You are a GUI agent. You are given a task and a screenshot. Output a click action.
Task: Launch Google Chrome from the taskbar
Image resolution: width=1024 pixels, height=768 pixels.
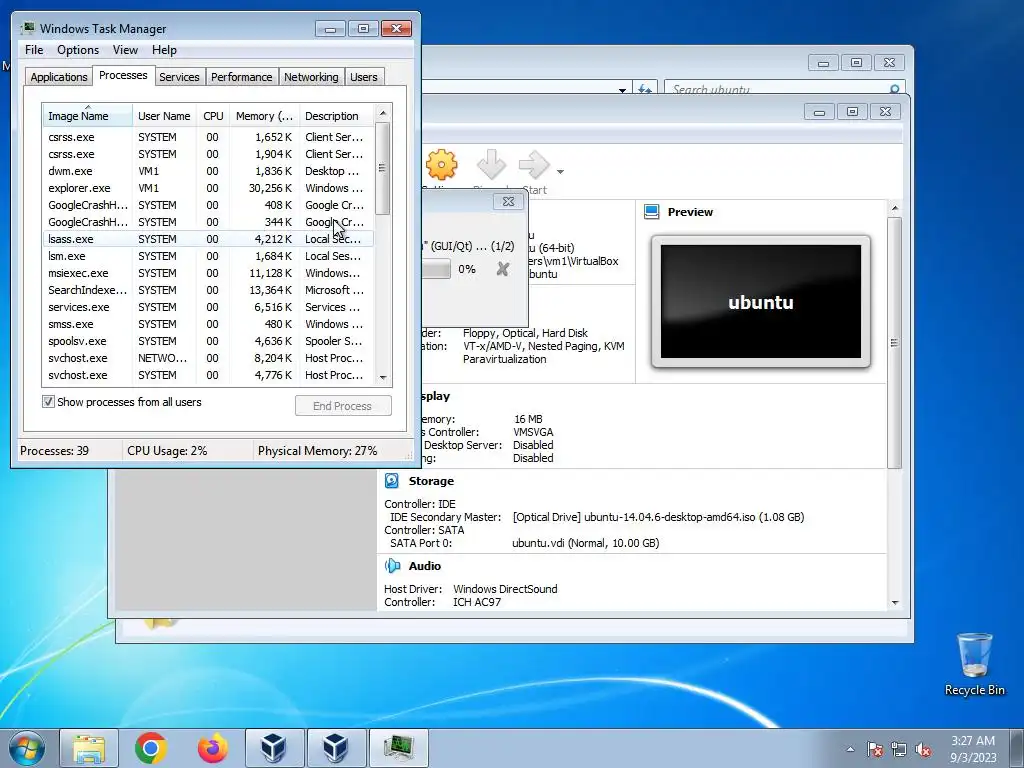click(x=151, y=748)
